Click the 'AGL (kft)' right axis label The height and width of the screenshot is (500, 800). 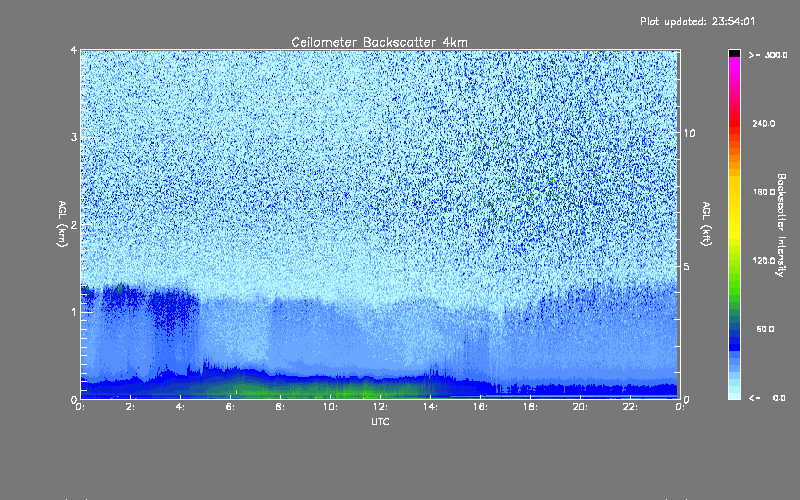(706, 224)
